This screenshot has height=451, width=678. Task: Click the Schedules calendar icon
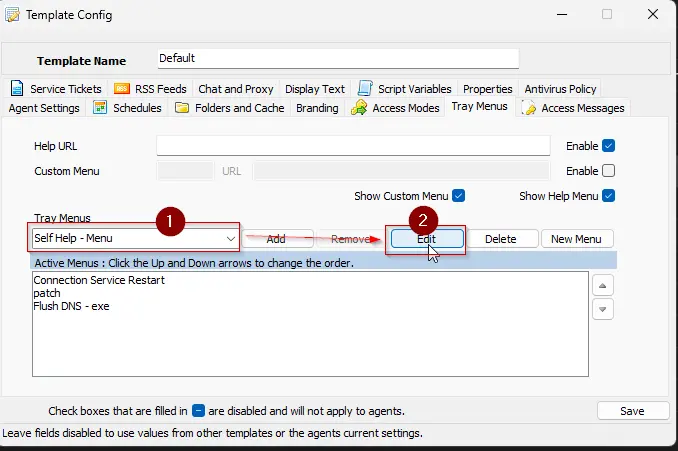click(x=100, y=107)
